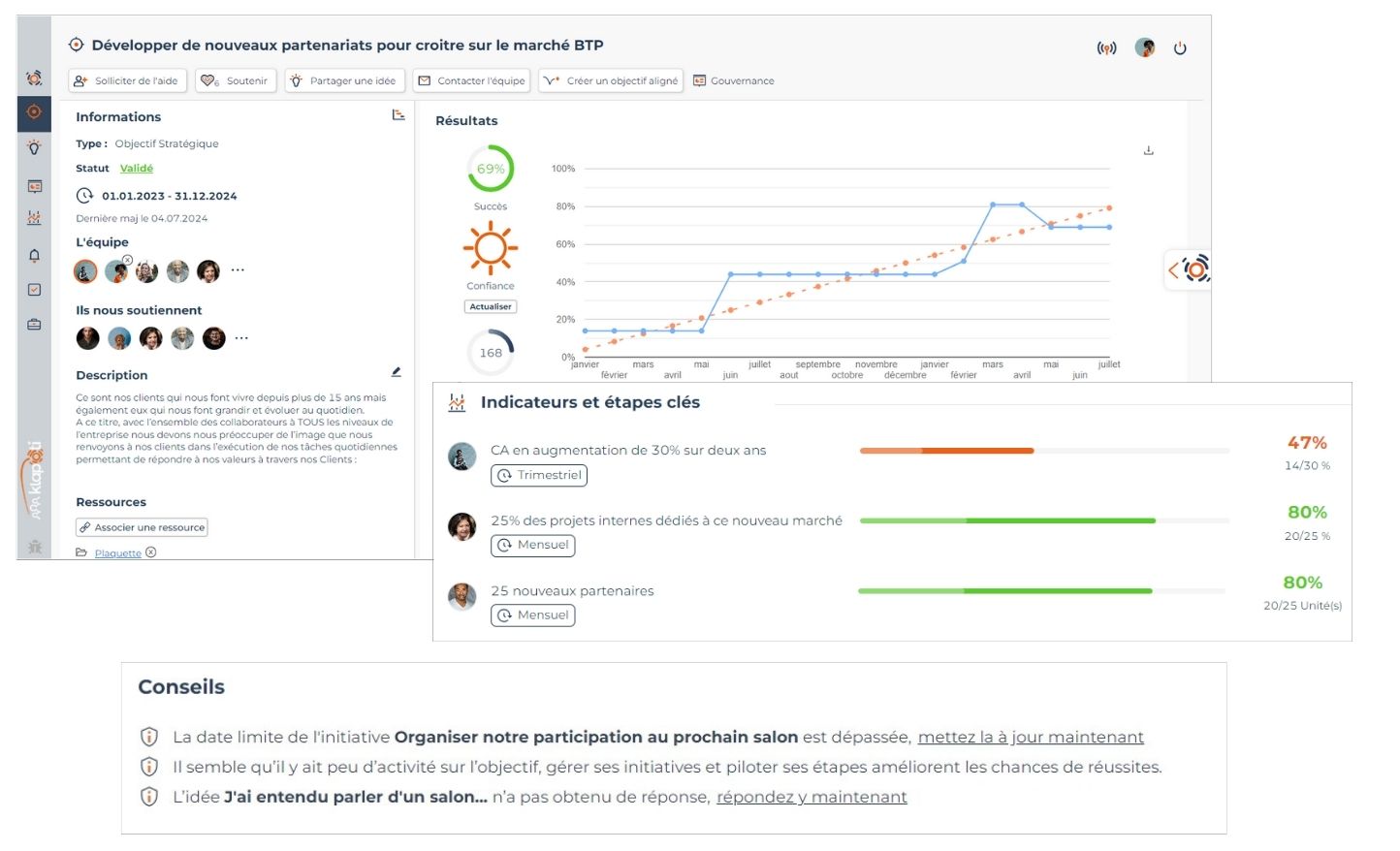Viewport: 1400px width, 851px height.
Task: Click the 20/25 Unité(s) value
Action: coord(1302,606)
